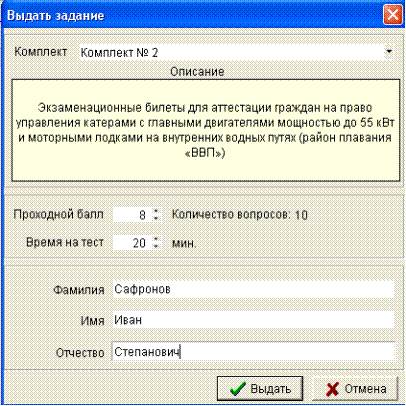The image size is (406, 406).
Task: Click the red cross icon on Отмена
Action: click(x=332, y=389)
